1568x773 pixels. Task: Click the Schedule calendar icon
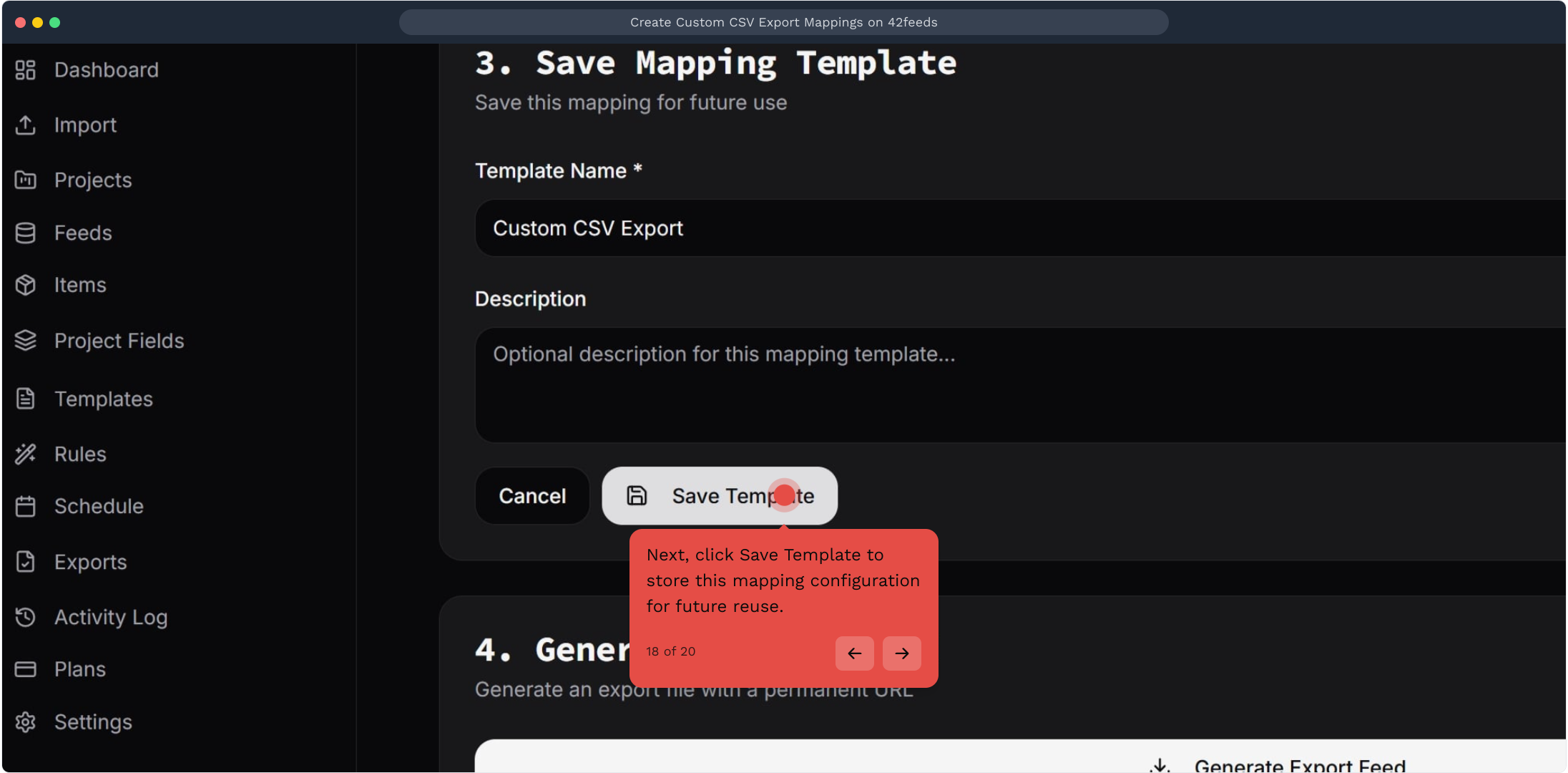click(26, 506)
